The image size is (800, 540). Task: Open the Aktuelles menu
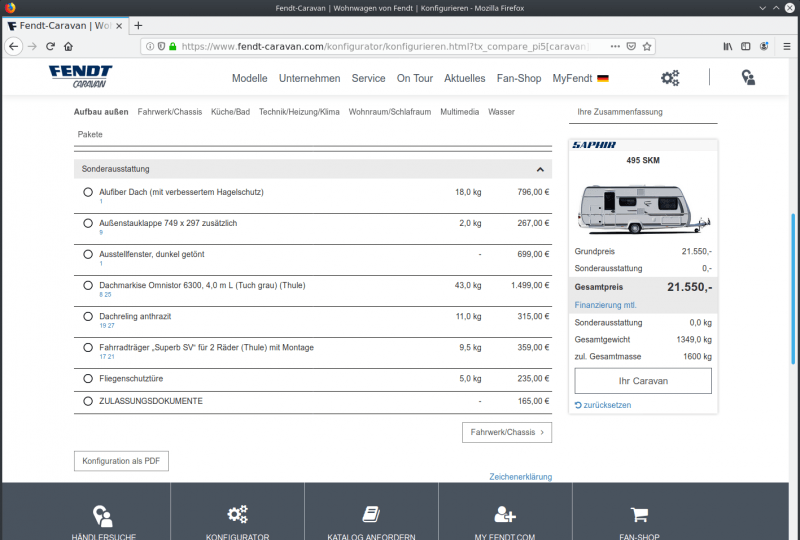click(465, 79)
